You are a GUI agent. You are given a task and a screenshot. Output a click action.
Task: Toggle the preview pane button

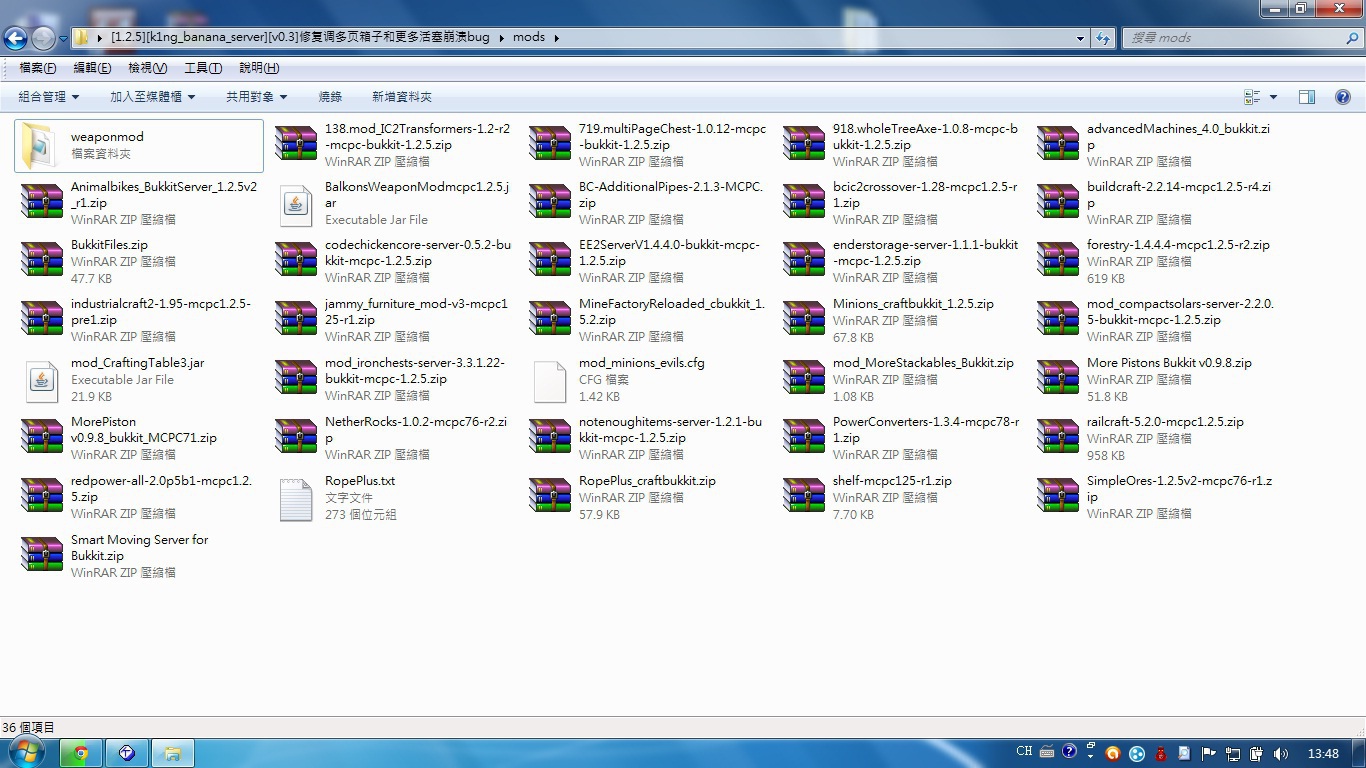1306,97
